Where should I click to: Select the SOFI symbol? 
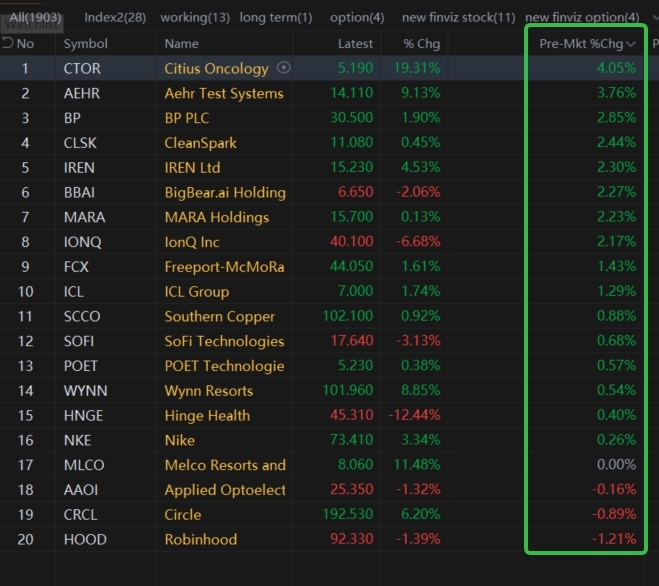click(79, 341)
